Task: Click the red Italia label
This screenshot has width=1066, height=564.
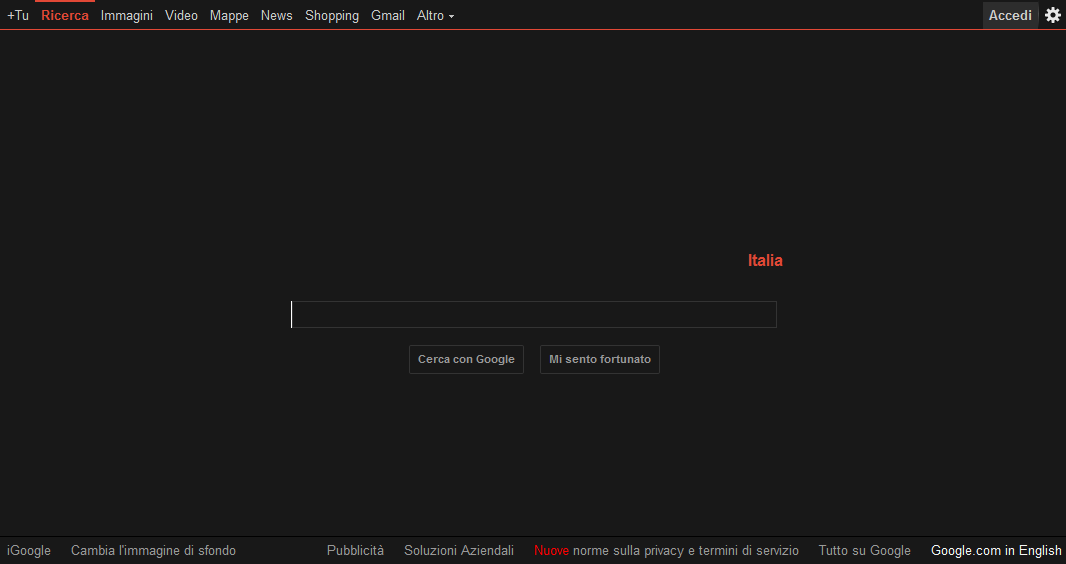Action: (x=765, y=260)
